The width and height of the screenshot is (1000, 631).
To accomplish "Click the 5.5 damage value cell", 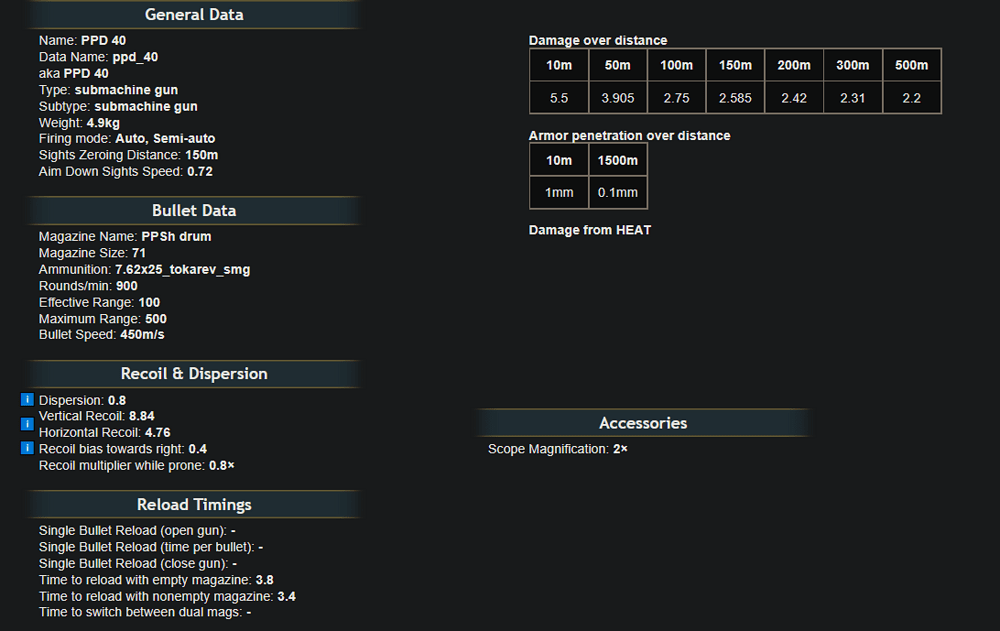I will point(559,97).
